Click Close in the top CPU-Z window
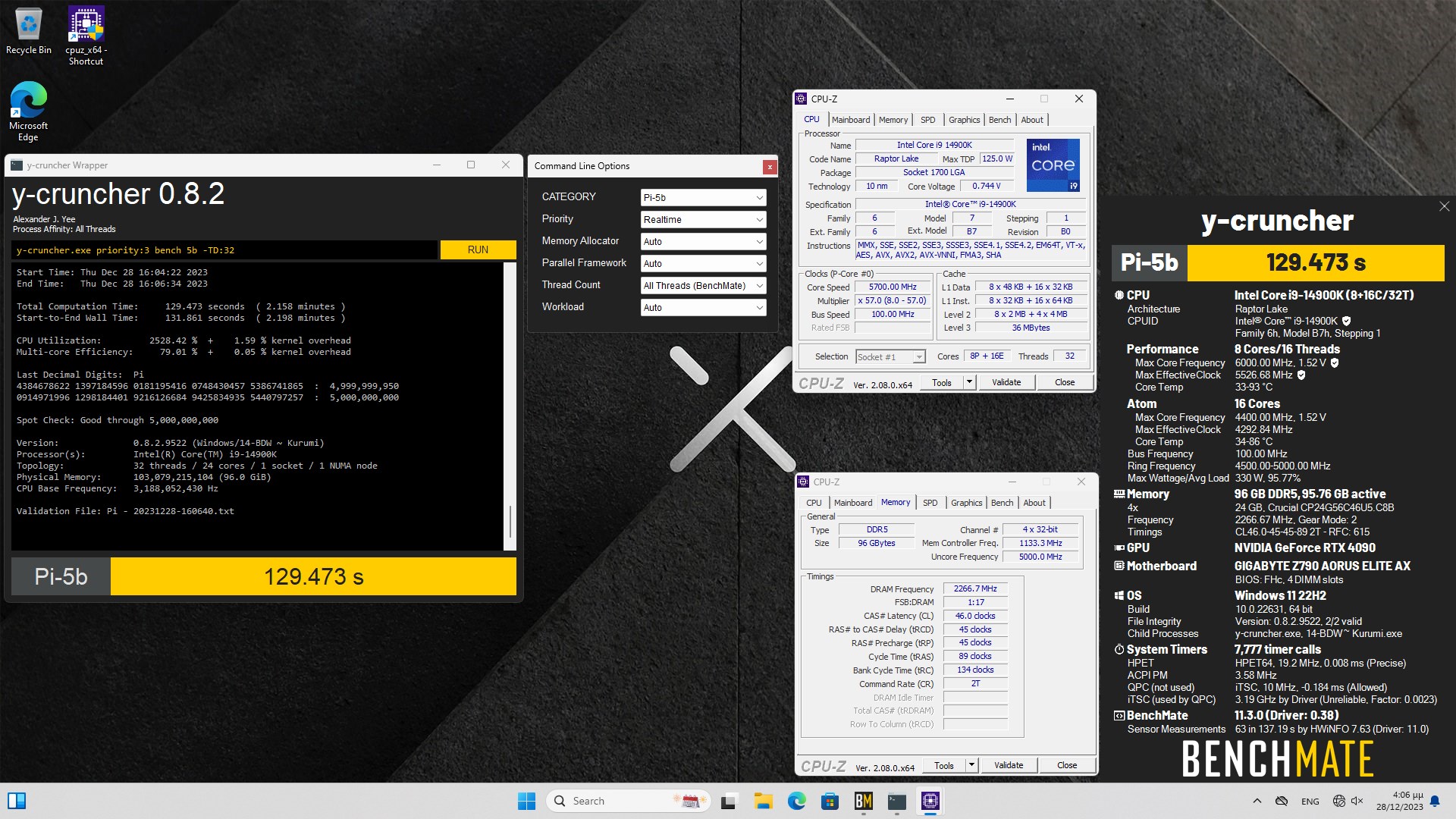 point(1065,382)
